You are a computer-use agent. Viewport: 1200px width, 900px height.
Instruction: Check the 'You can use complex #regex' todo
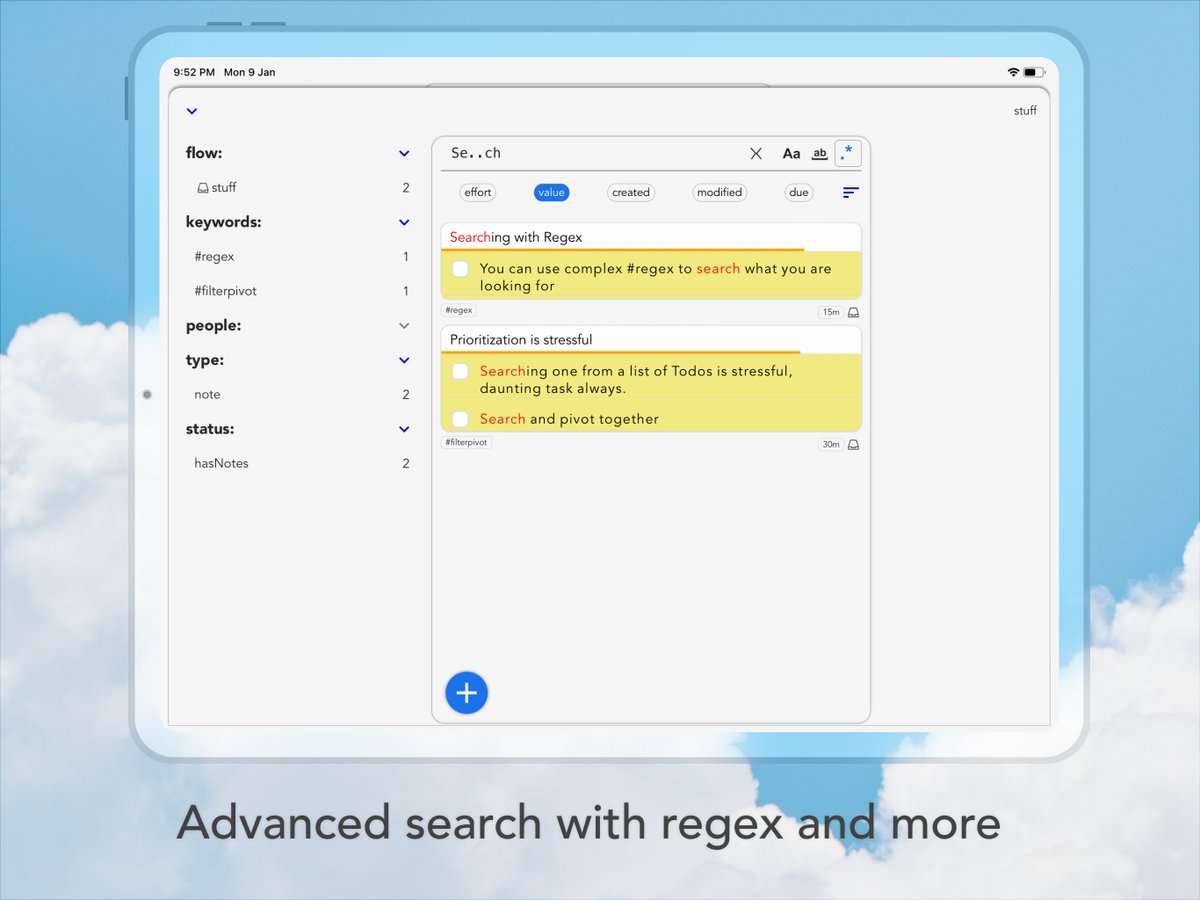460,269
